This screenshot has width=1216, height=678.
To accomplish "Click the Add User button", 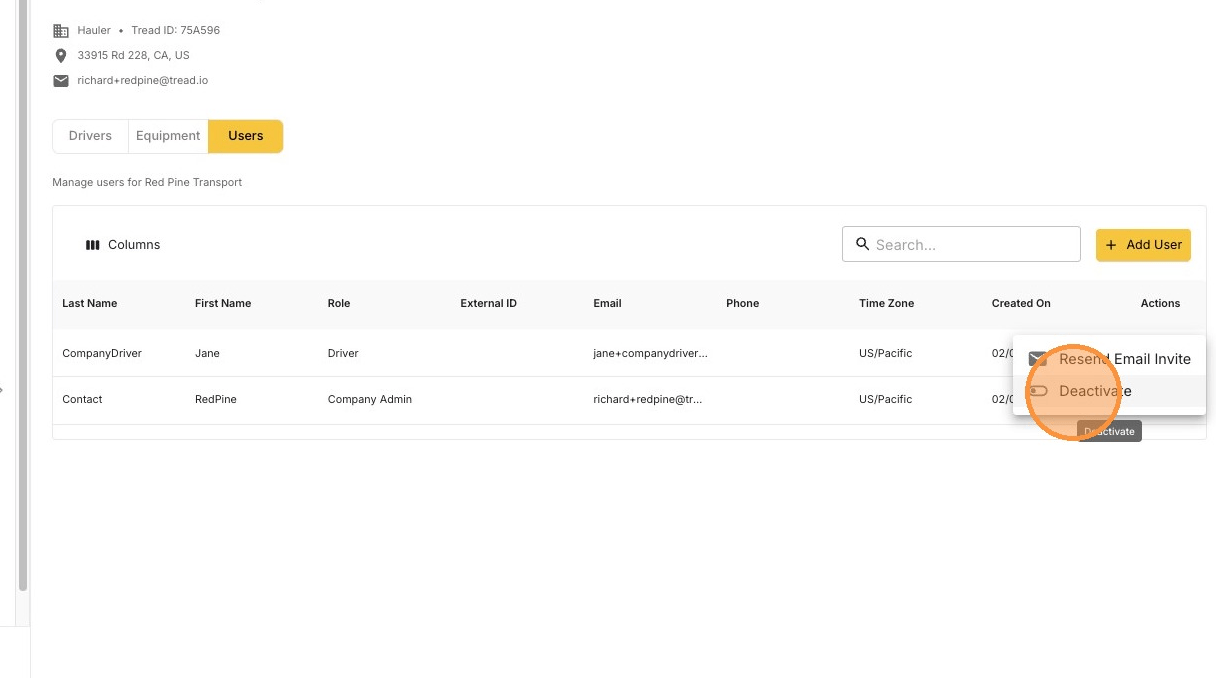I will pos(1143,245).
